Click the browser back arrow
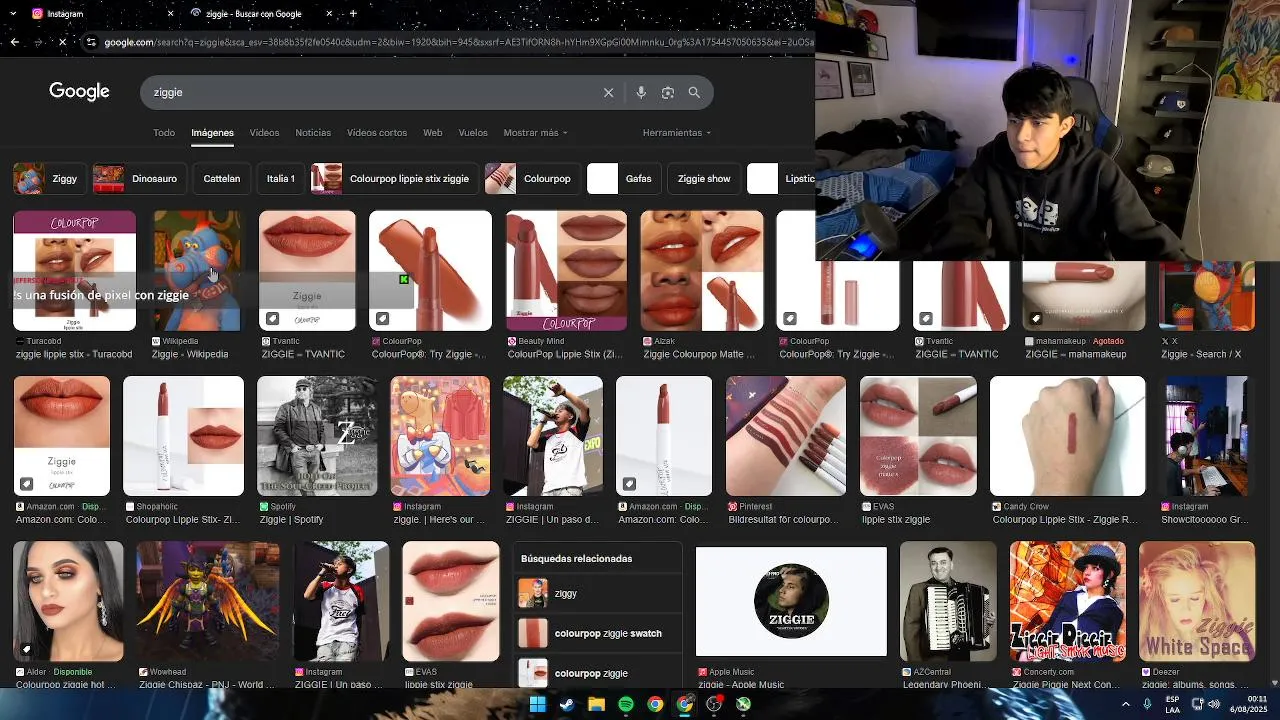The width and height of the screenshot is (1280, 720). (14, 42)
